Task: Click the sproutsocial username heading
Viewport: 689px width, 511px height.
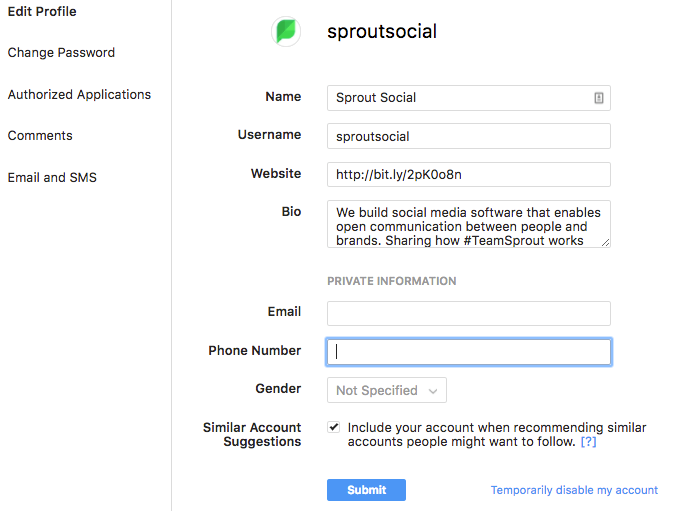Action: pyautogui.click(x=382, y=32)
